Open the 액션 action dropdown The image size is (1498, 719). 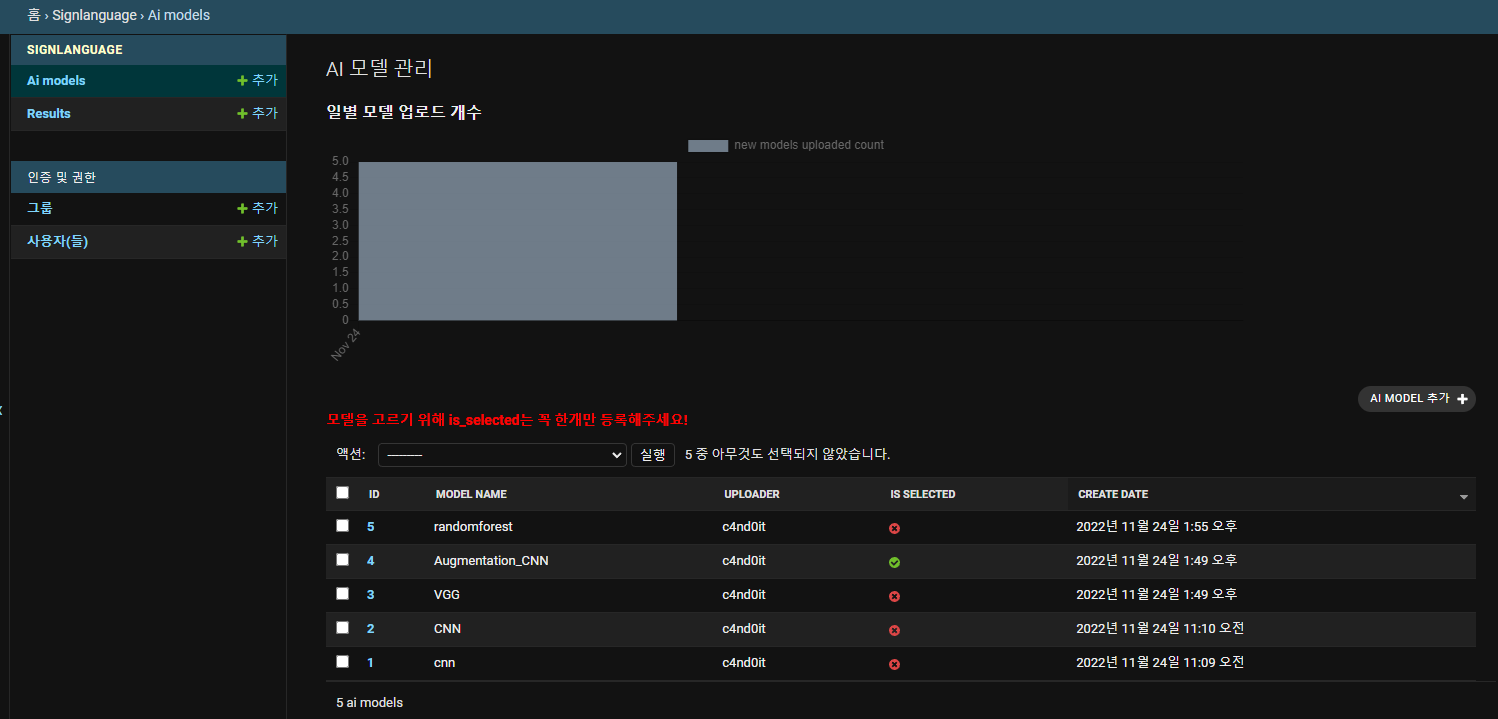tap(502, 454)
